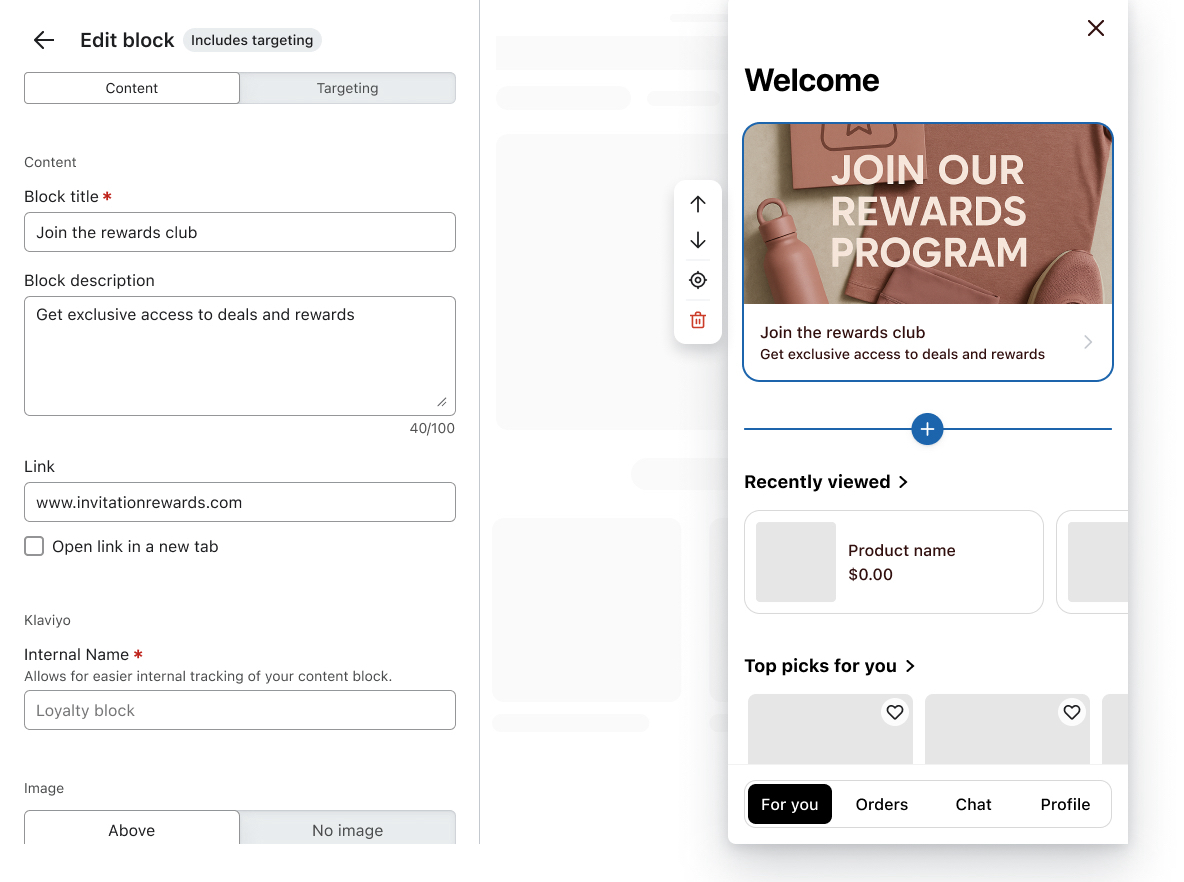
Task: Add a new block with the plus button
Action: coord(927,429)
